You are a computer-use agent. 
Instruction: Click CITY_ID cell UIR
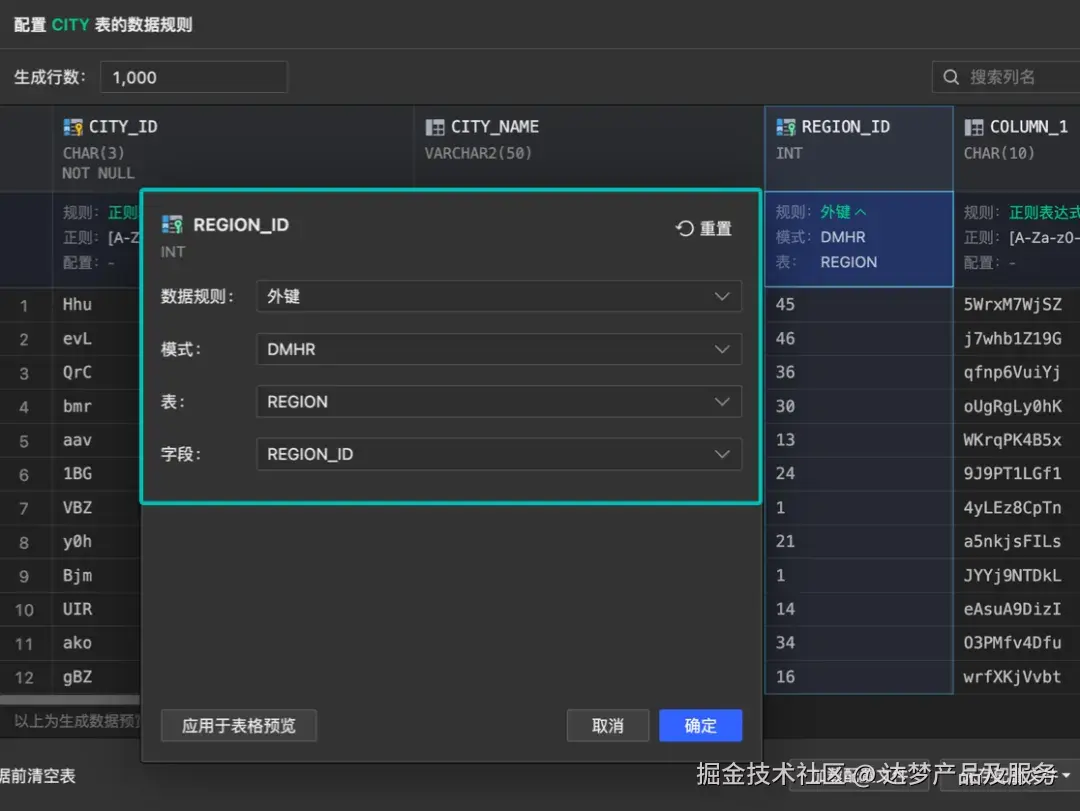tap(96, 609)
